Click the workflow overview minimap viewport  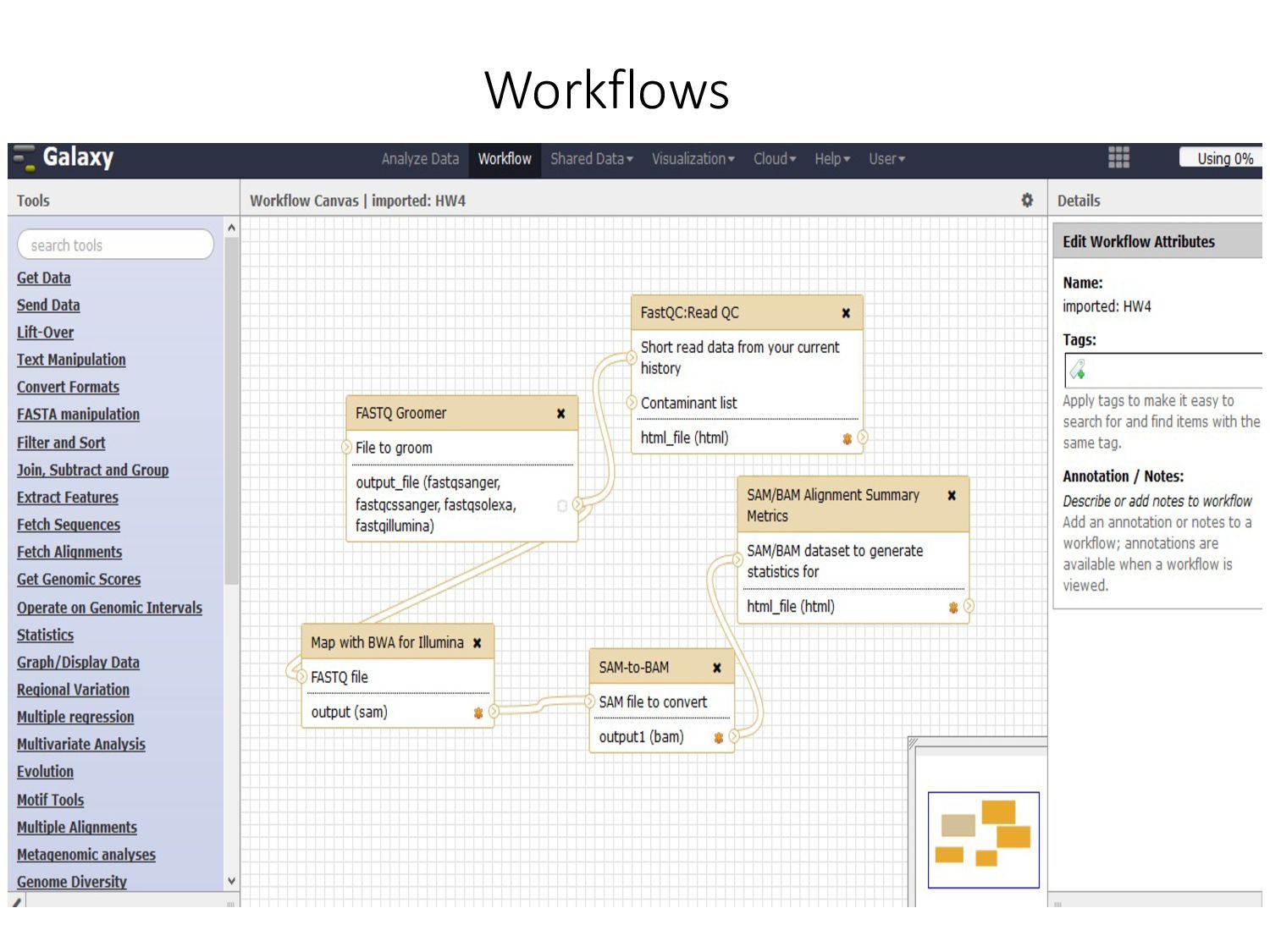[x=983, y=839]
